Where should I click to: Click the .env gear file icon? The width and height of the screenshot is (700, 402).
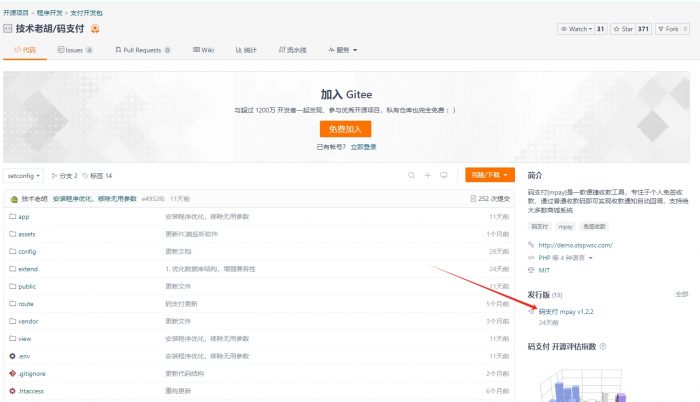pyautogui.click(x=12, y=355)
